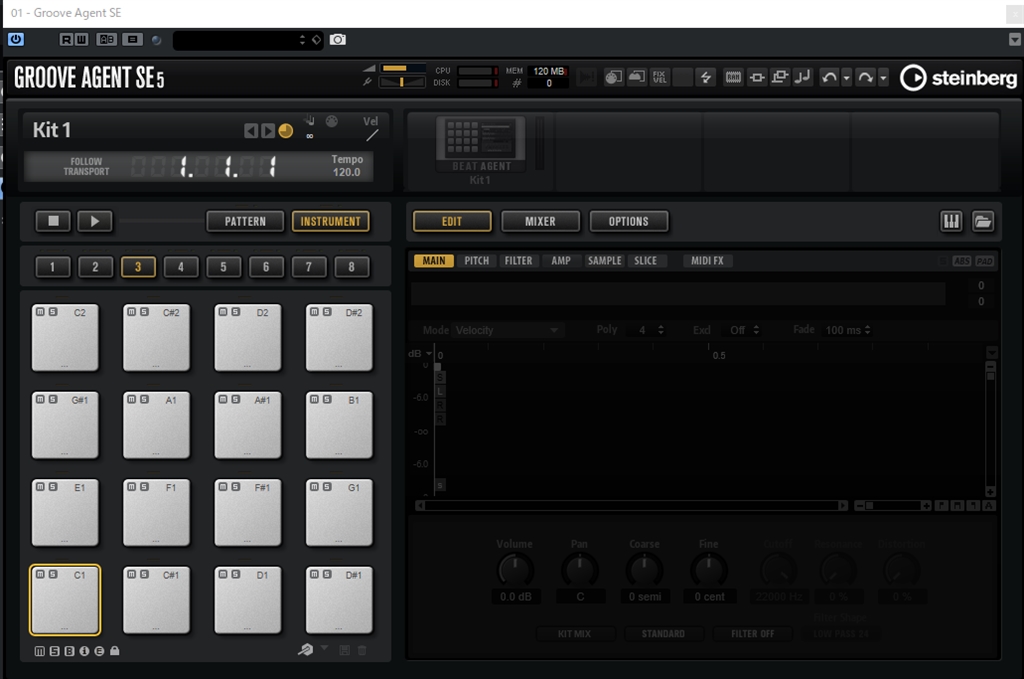The width and height of the screenshot is (1024, 679).
Task: Solo pad C1
Action: tap(53, 575)
